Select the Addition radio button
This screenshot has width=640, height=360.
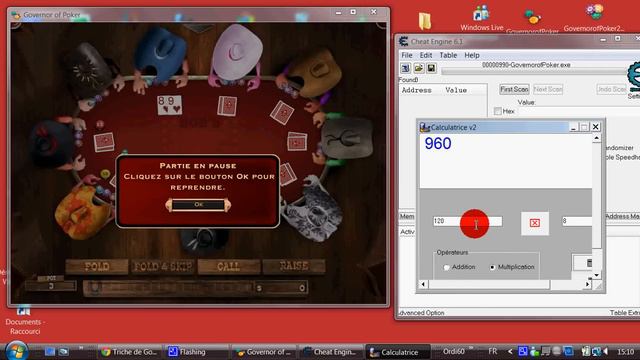[x=446, y=267]
